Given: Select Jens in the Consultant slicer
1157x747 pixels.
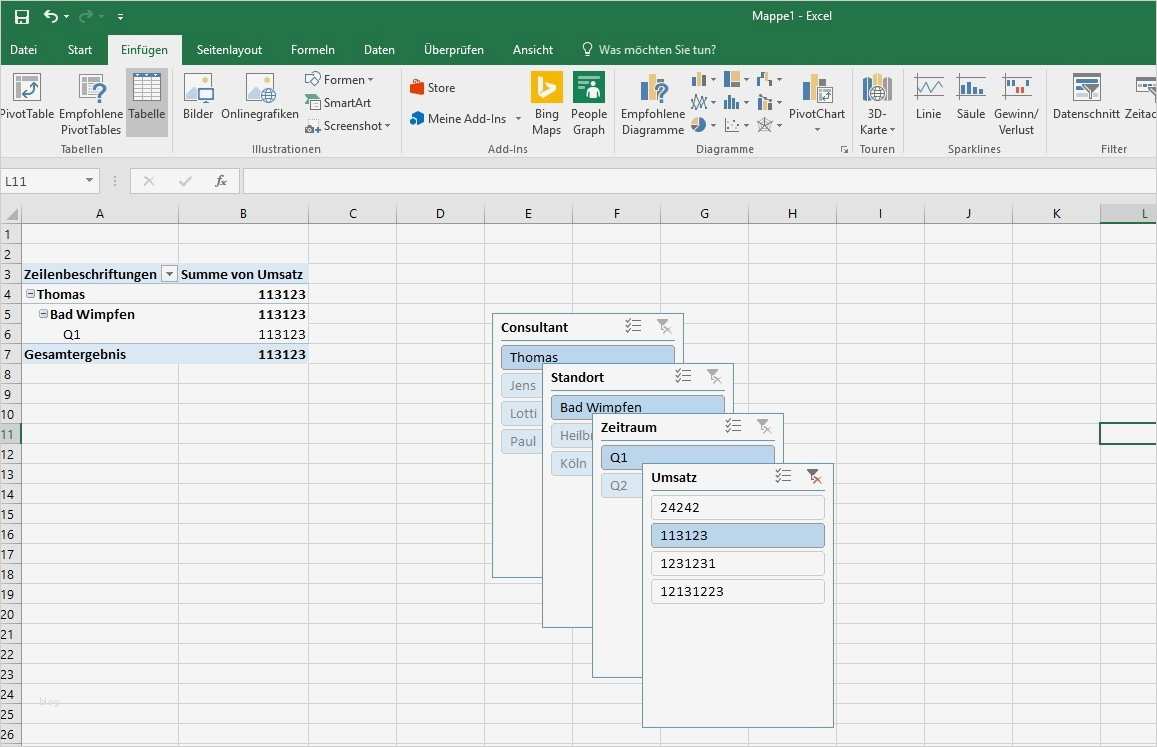Looking at the screenshot, I should click(x=521, y=385).
